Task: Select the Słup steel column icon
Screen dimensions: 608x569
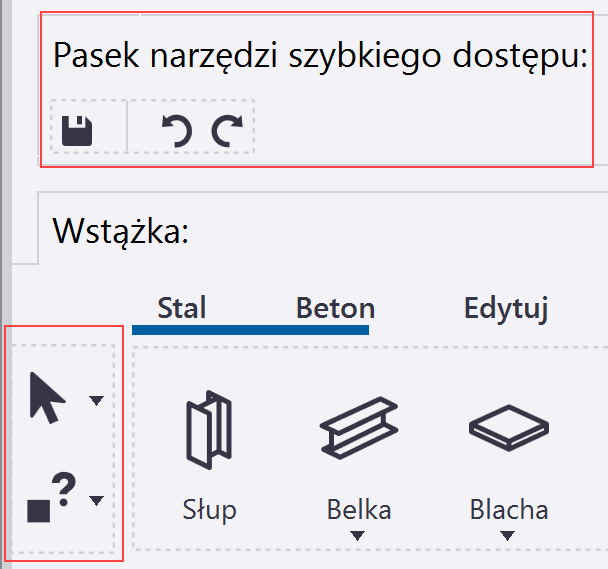Action: point(209,430)
